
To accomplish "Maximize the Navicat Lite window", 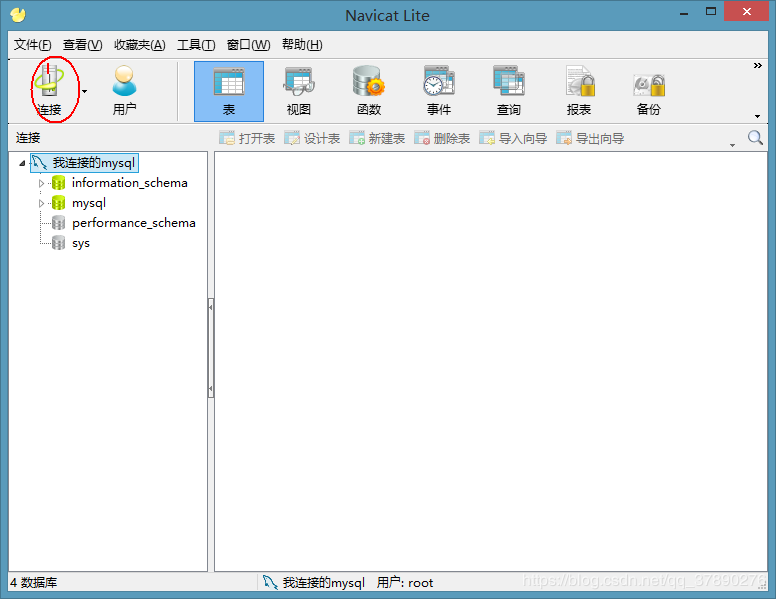I will 711,12.
